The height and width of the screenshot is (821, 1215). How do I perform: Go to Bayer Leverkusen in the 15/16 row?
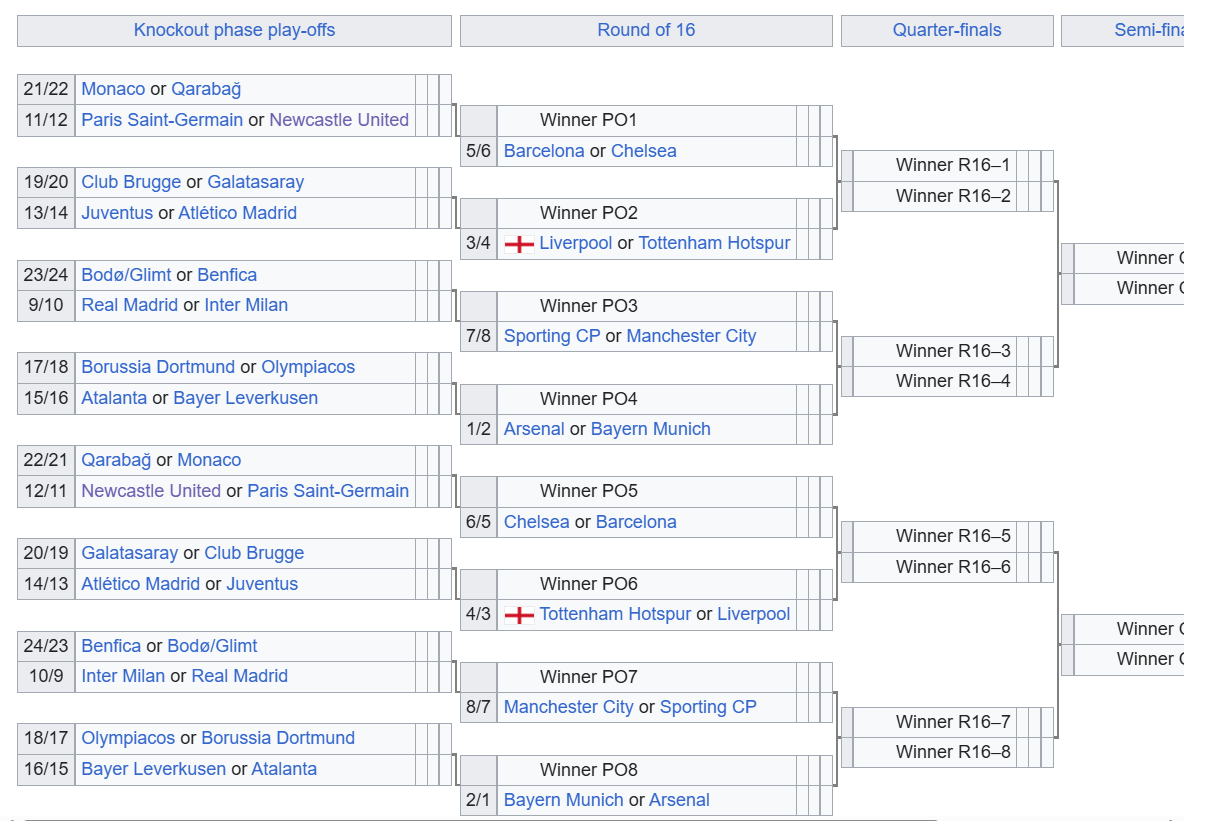(x=245, y=398)
